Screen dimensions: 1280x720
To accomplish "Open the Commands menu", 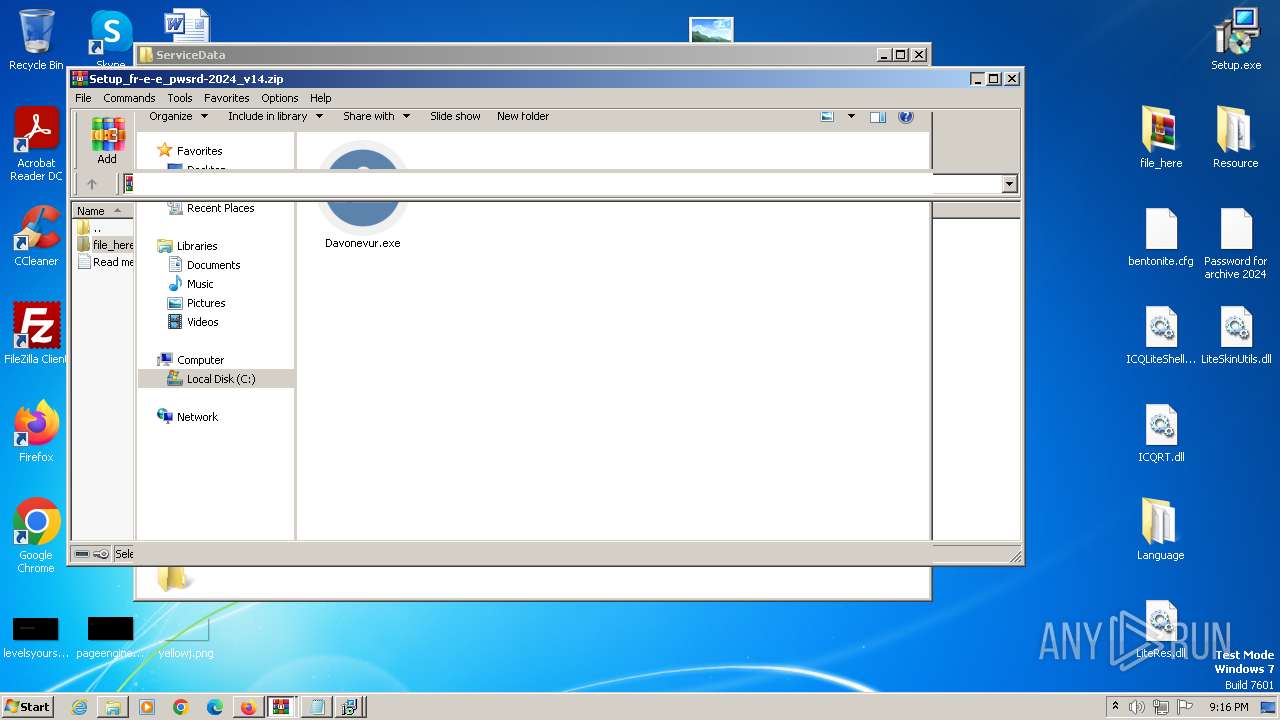I will pyautogui.click(x=129, y=98).
